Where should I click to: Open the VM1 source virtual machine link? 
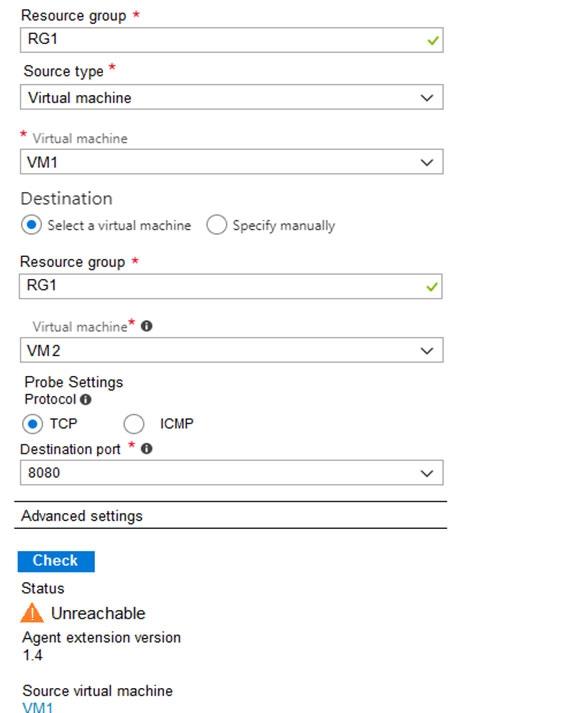(38, 708)
